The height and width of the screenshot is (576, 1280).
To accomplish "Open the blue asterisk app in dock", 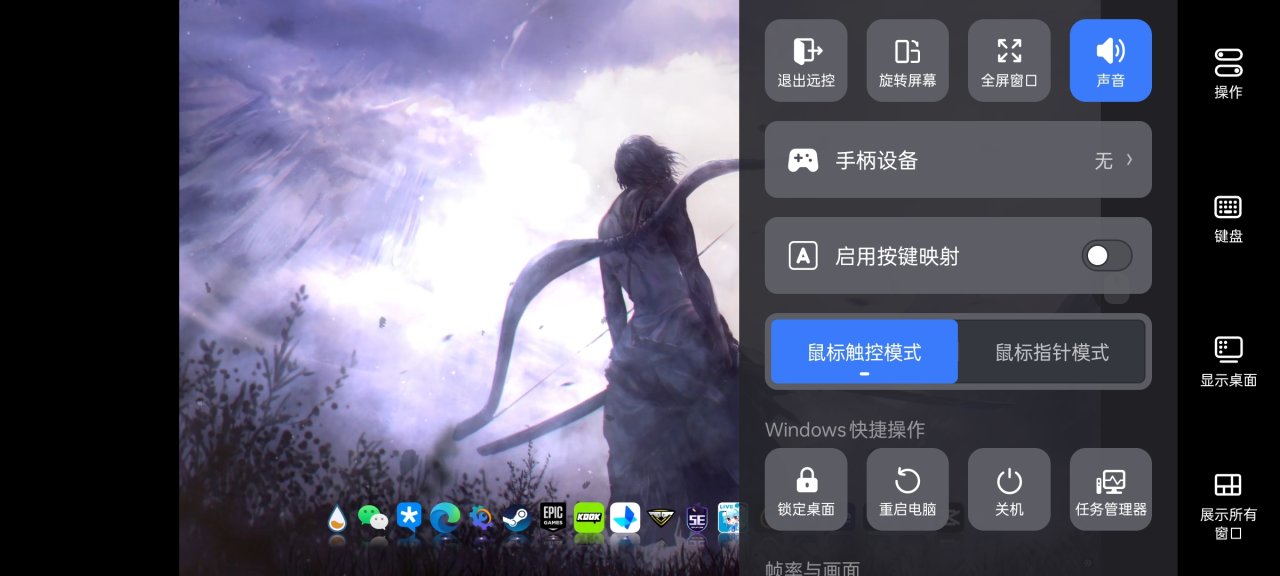I will pyautogui.click(x=409, y=517).
